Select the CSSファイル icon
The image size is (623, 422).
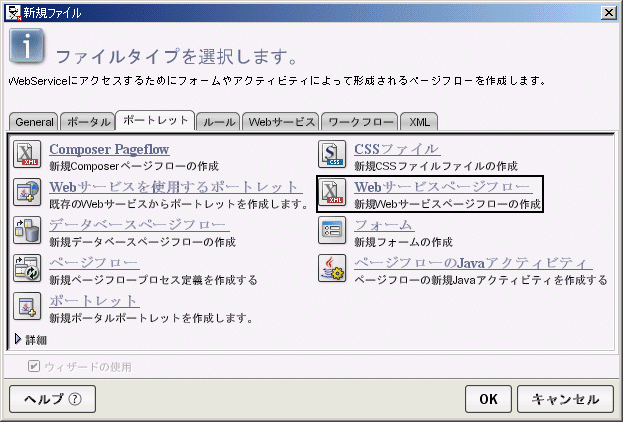click(332, 154)
